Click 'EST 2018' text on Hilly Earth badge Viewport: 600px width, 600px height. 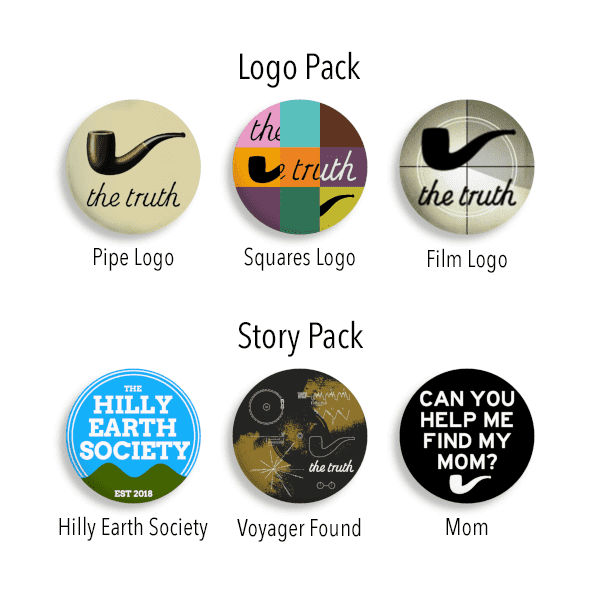pyautogui.click(x=134, y=494)
